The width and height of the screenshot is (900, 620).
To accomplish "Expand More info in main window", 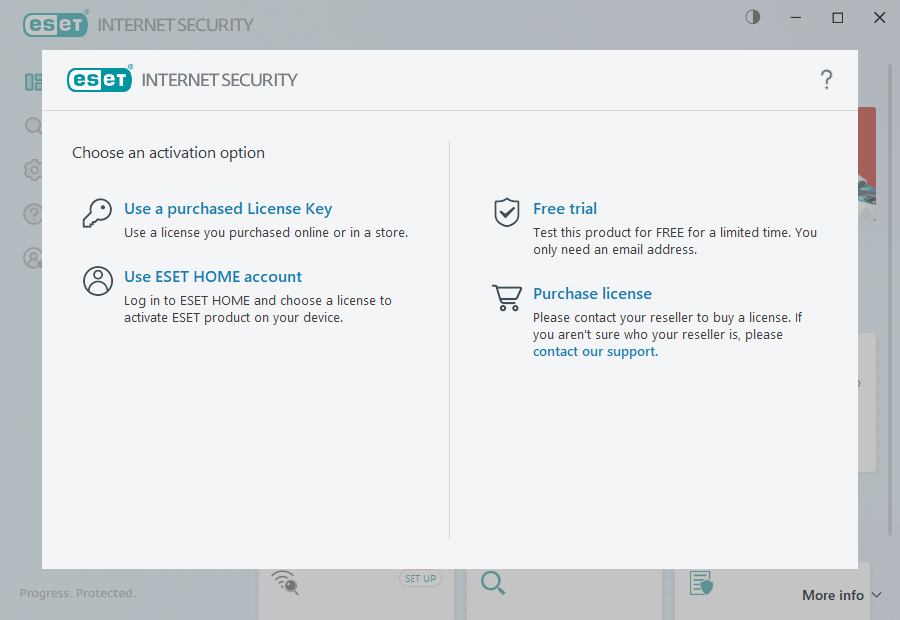I will pos(841,595).
